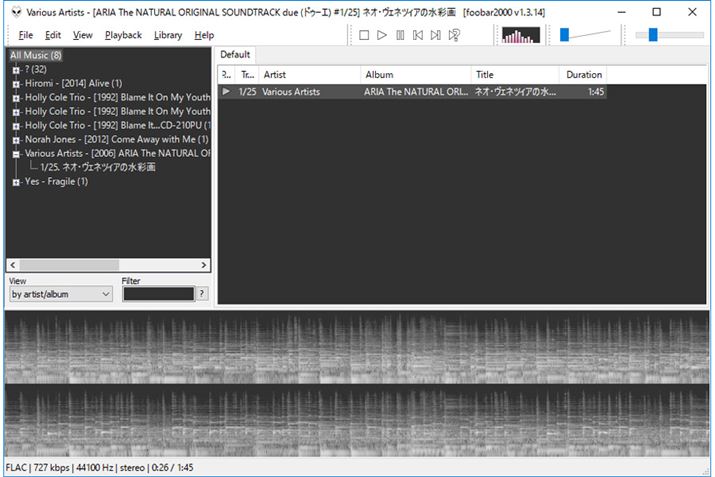The image size is (715, 477).
Task: Select the All Music (8) root node
Action: click(x=36, y=56)
